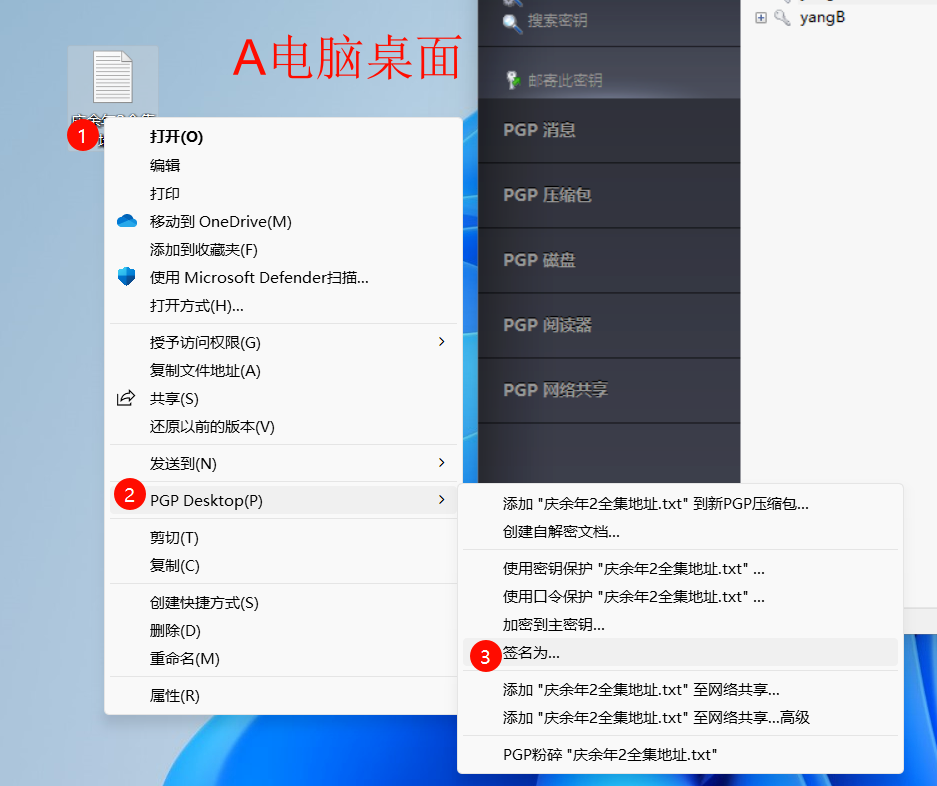Viewport: 937px width, 786px height.
Task: Select 创建自解密文档... submenu entry
Action: pyautogui.click(x=680, y=532)
